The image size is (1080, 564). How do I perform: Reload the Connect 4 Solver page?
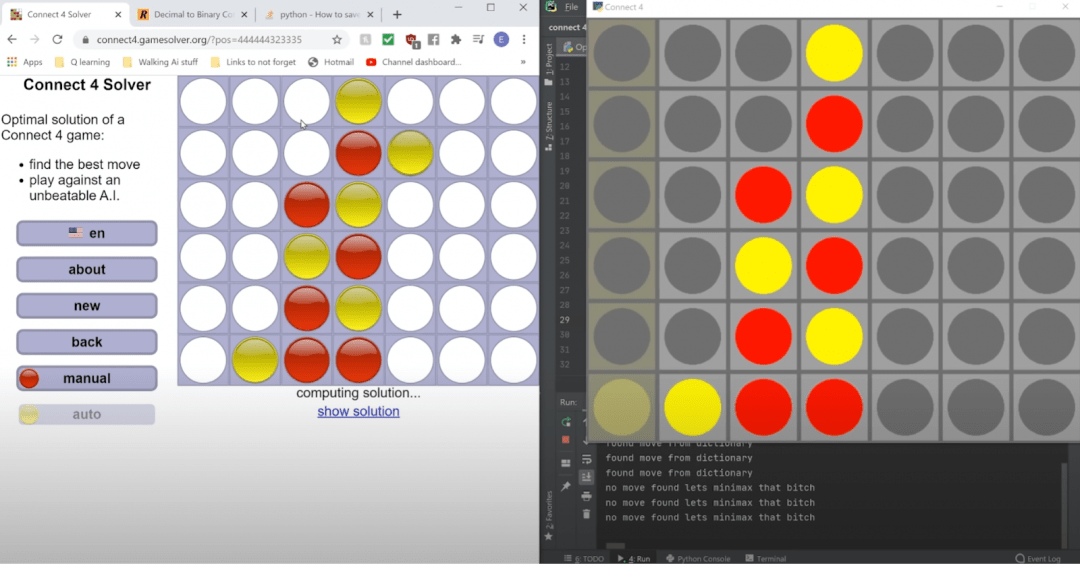coord(58,39)
